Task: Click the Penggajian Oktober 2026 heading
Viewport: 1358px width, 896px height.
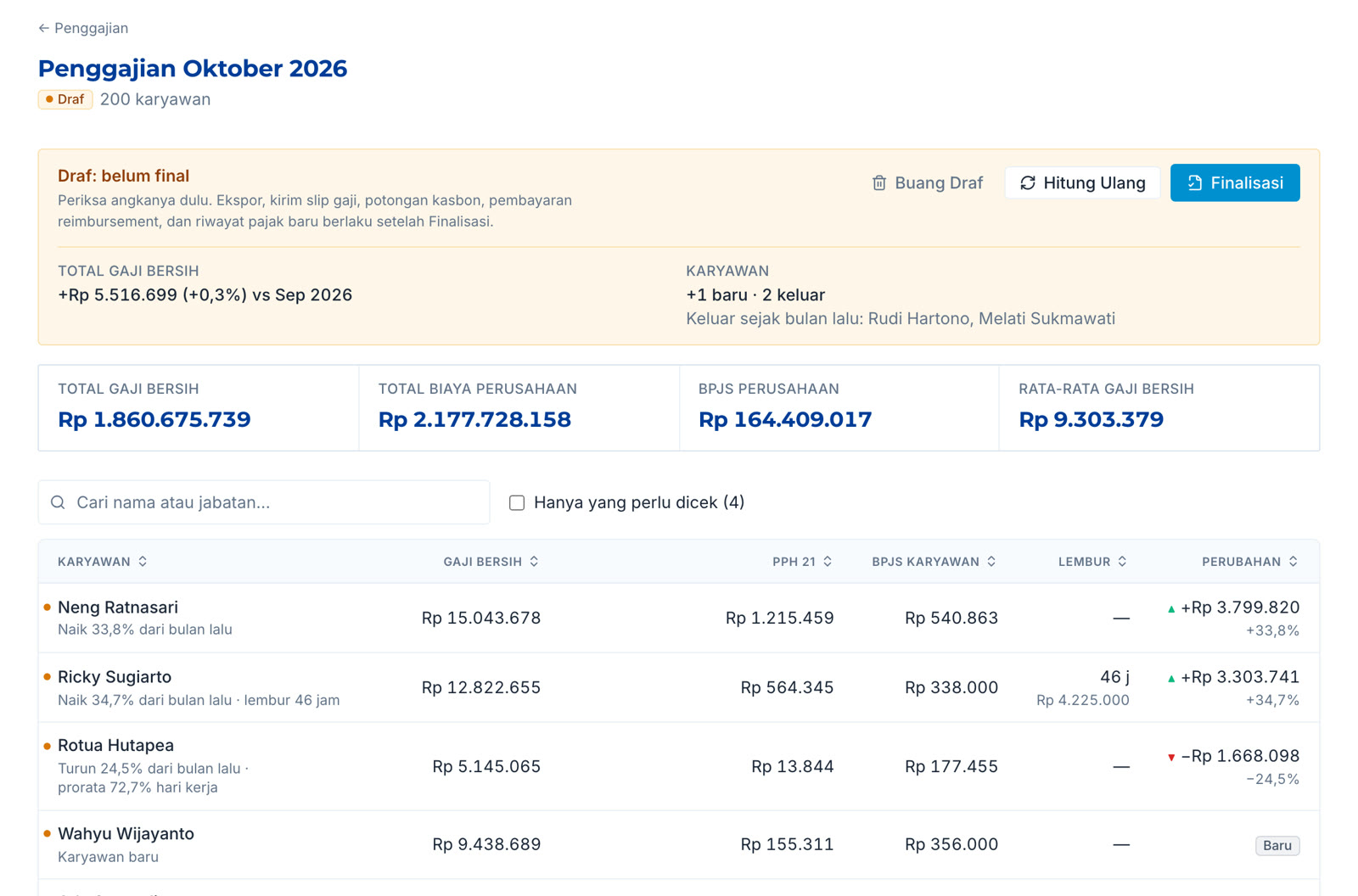Action: click(193, 68)
